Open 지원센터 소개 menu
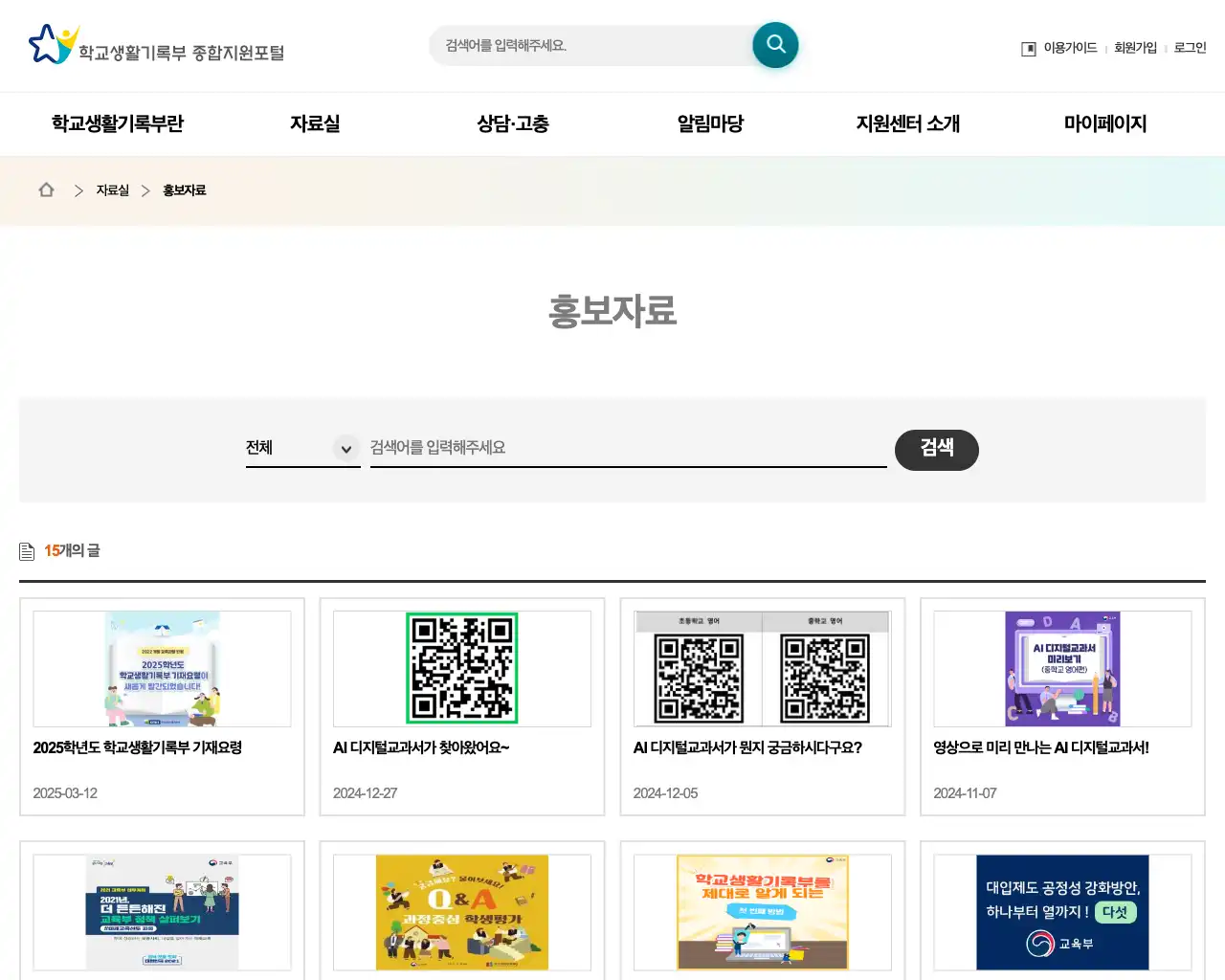The width and height of the screenshot is (1225, 980). 907,123
